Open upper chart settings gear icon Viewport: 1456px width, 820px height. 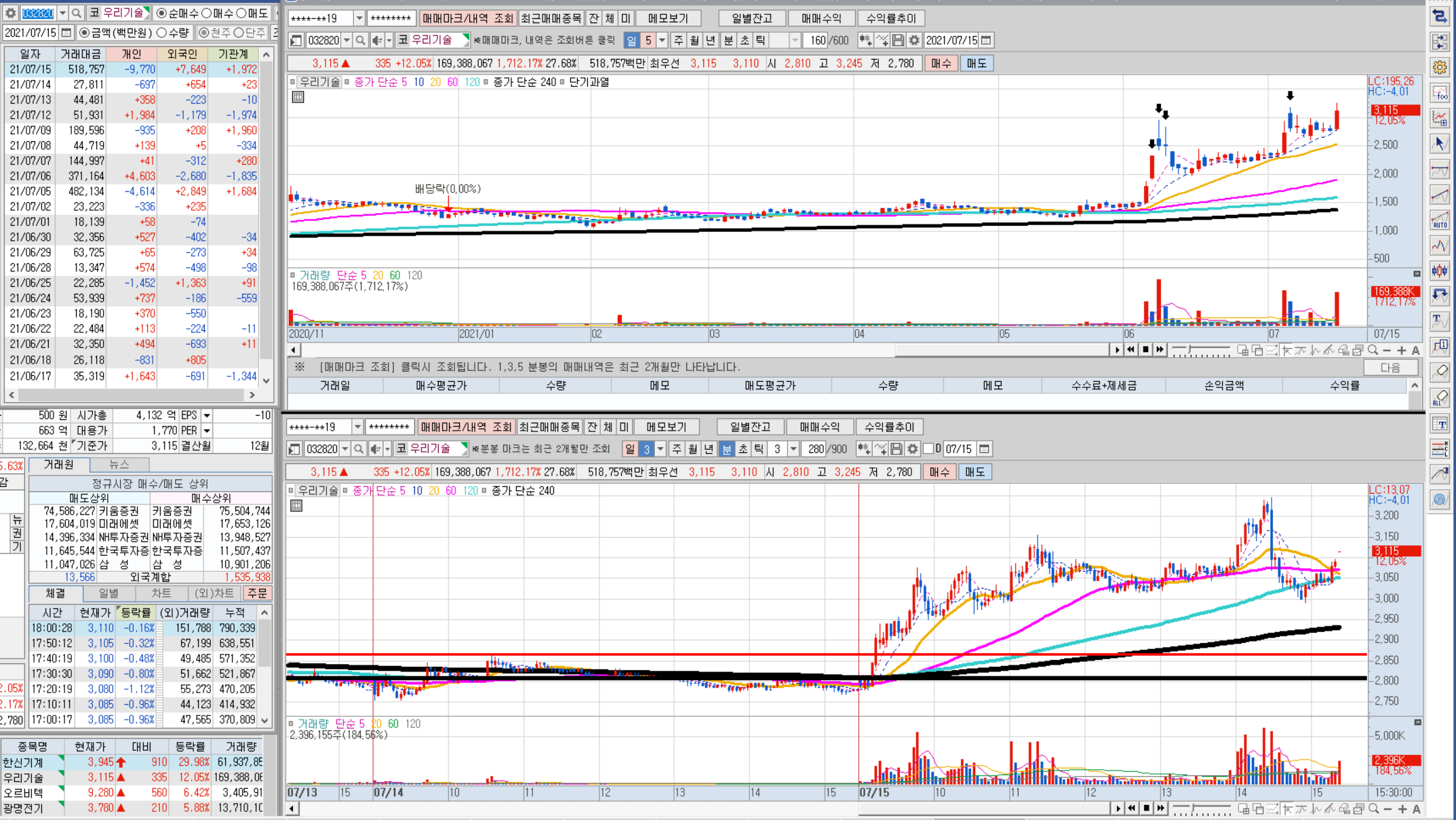coord(914,41)
